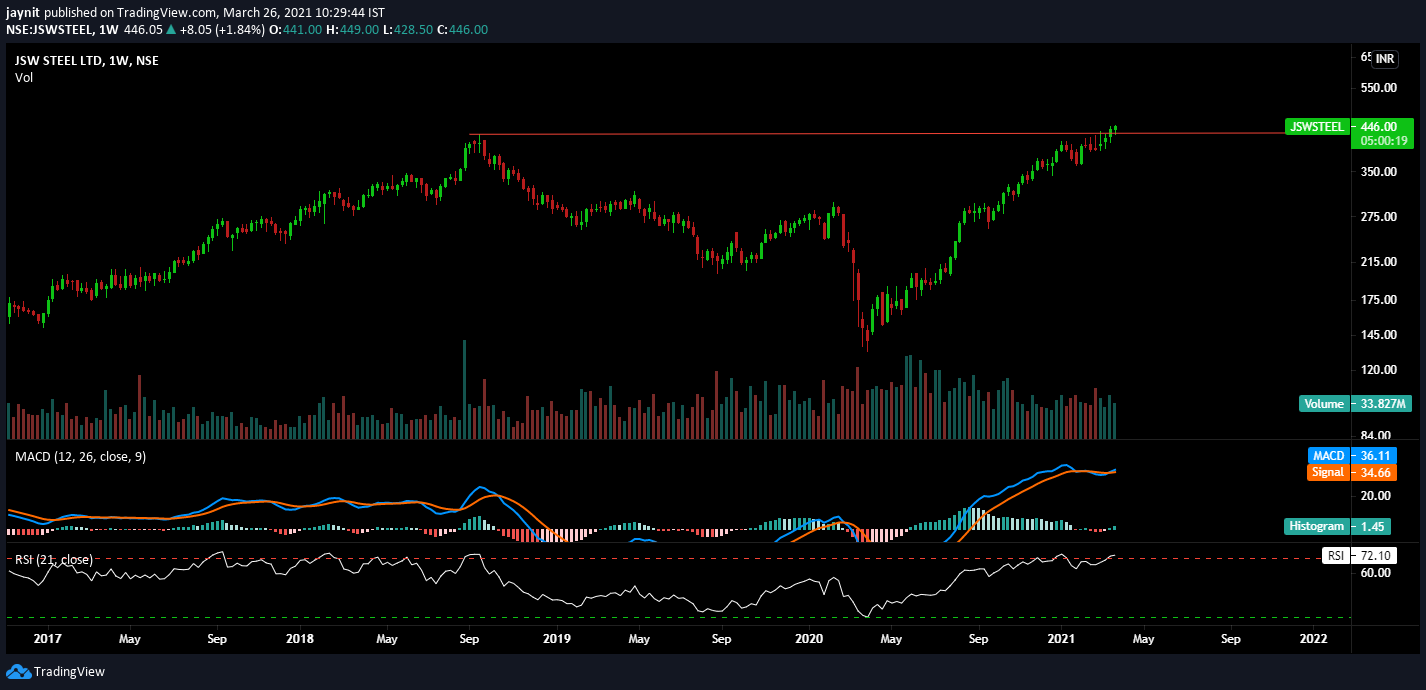Screen dimensions: 1426x690
Task: Click the 175.00 price axis label
Action: (x=1379, y=300)
